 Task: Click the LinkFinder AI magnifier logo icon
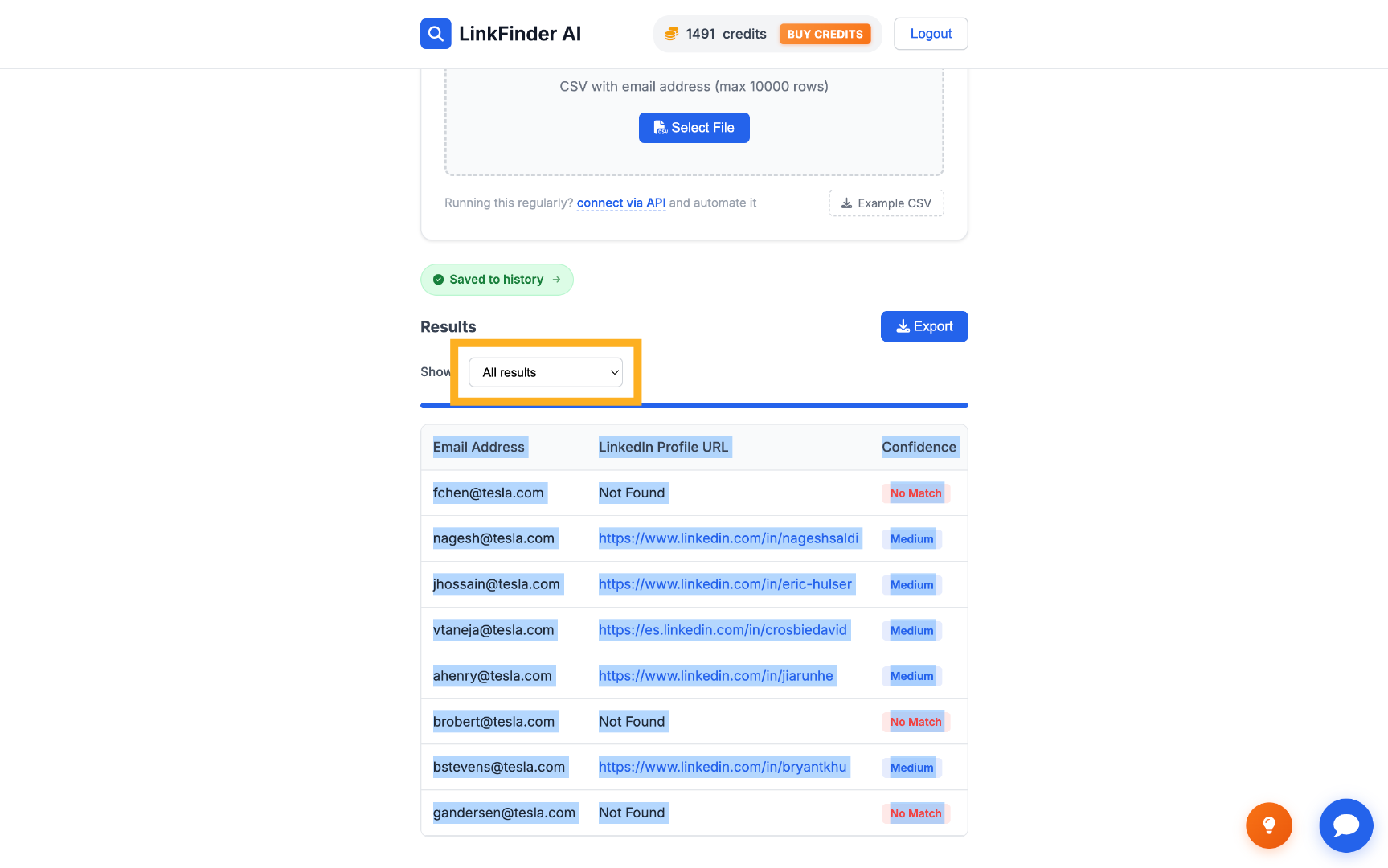436,34
